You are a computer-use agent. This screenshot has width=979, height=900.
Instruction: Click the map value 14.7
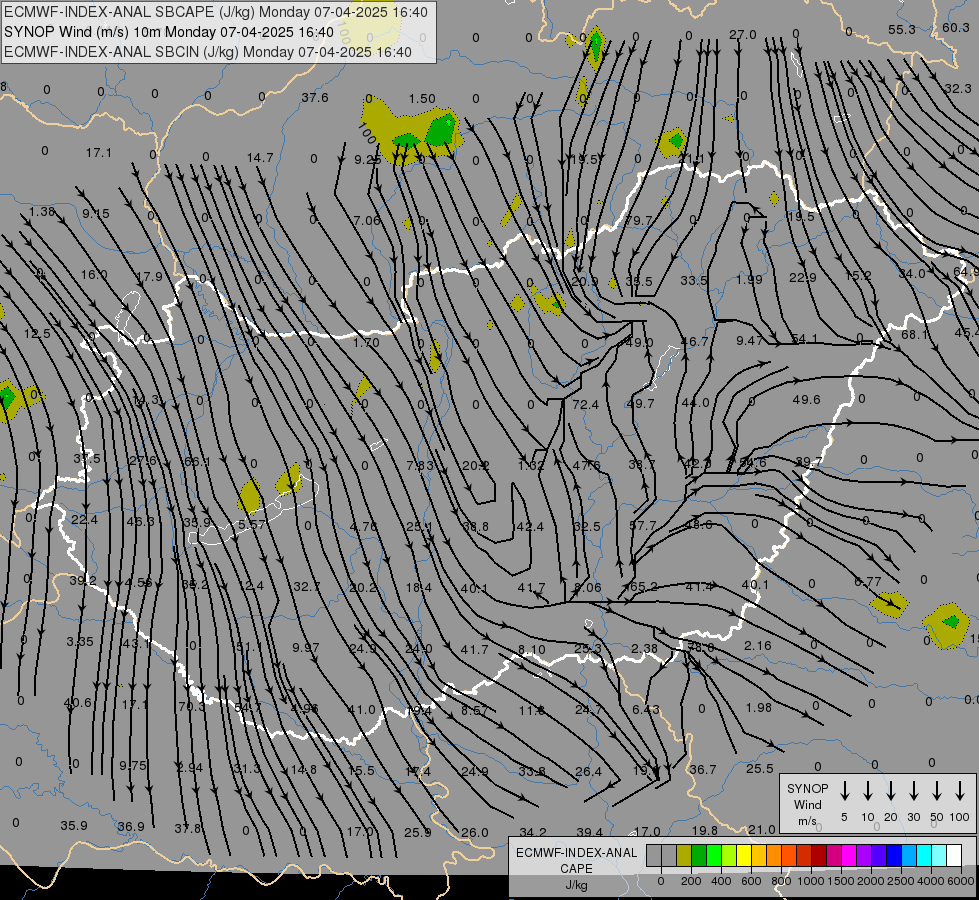click(x=260, y=157)
